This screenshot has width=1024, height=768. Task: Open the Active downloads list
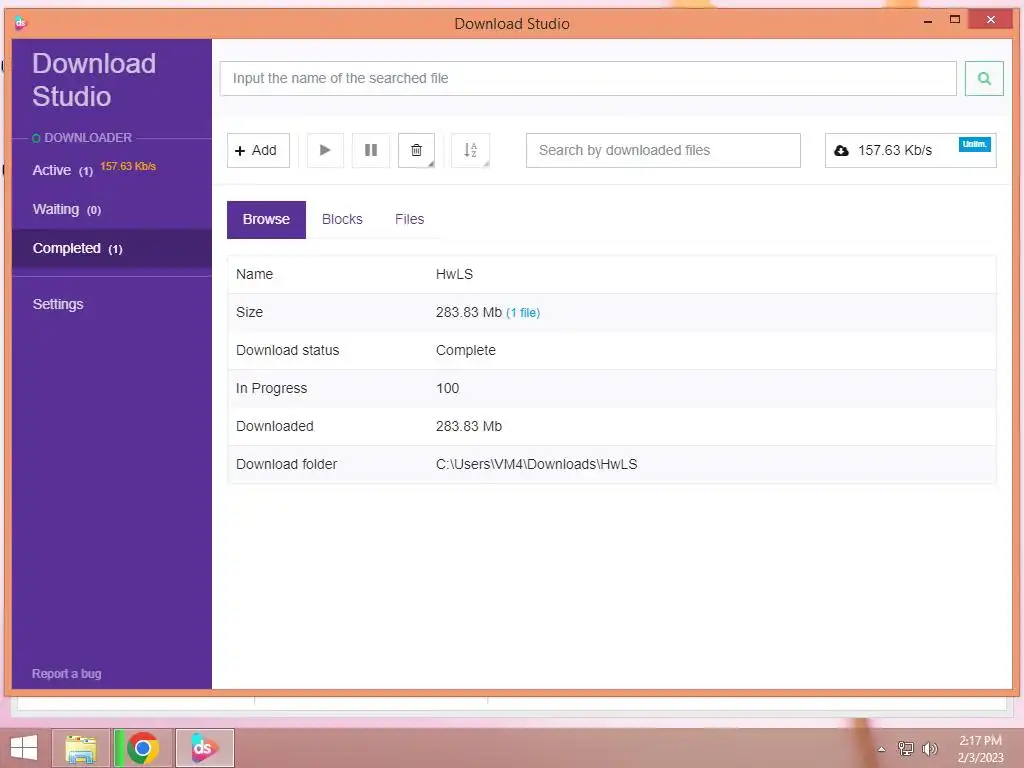[63, 170]
